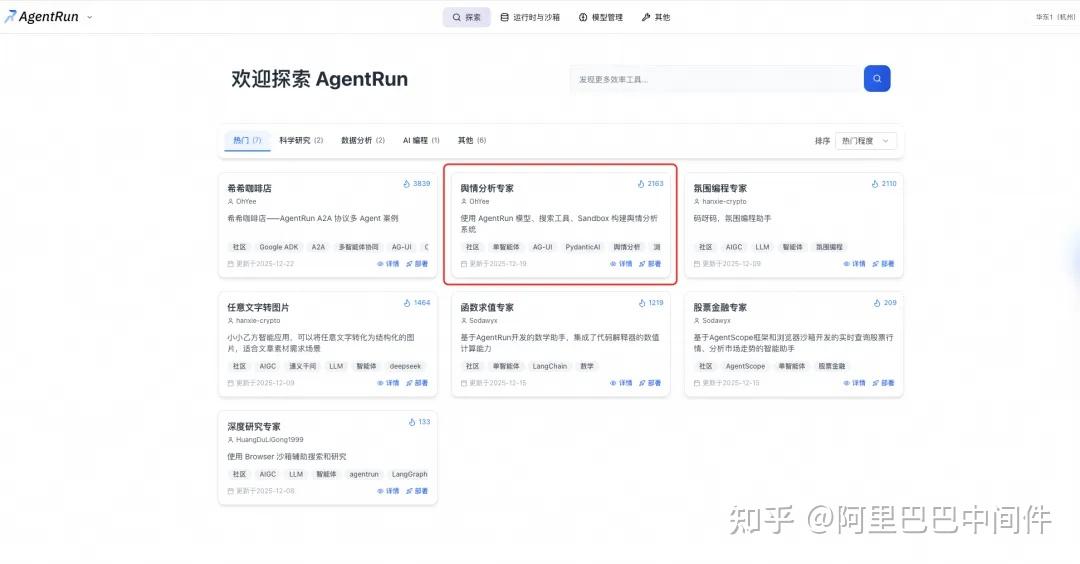
Task: Click 更新于2025-12-22 date on 希希咖啡店
Action: 261,264
